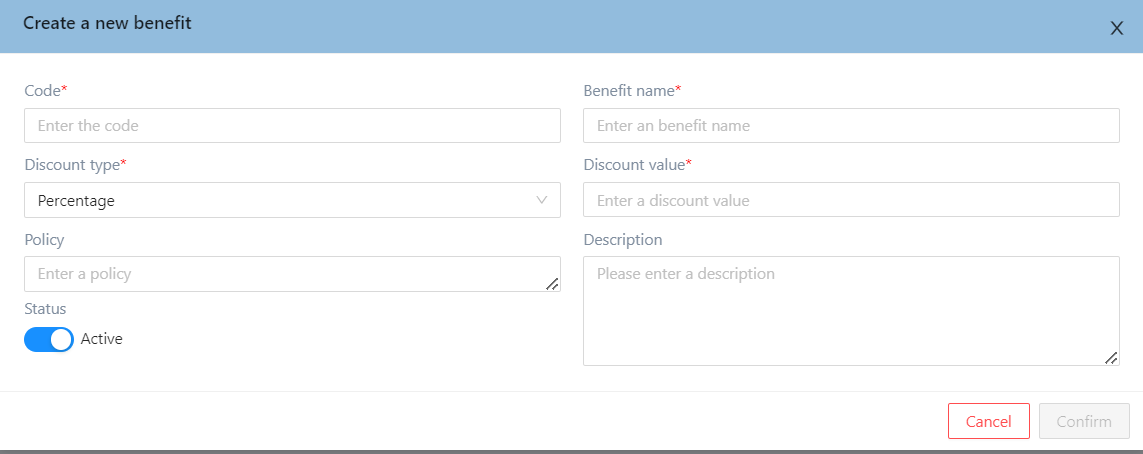Click the Discount type label

coord(72,165)
